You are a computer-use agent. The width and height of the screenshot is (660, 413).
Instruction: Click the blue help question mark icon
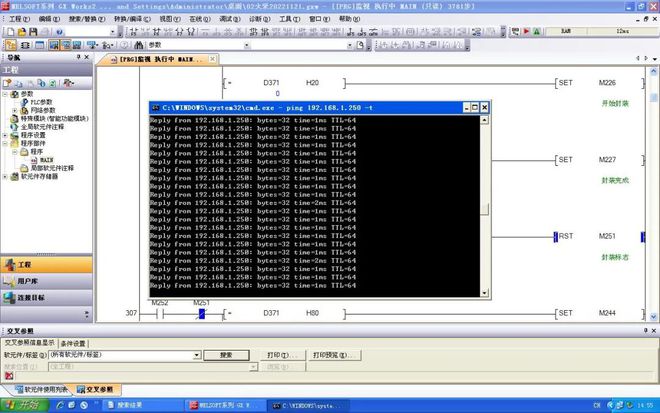point(59,32)
